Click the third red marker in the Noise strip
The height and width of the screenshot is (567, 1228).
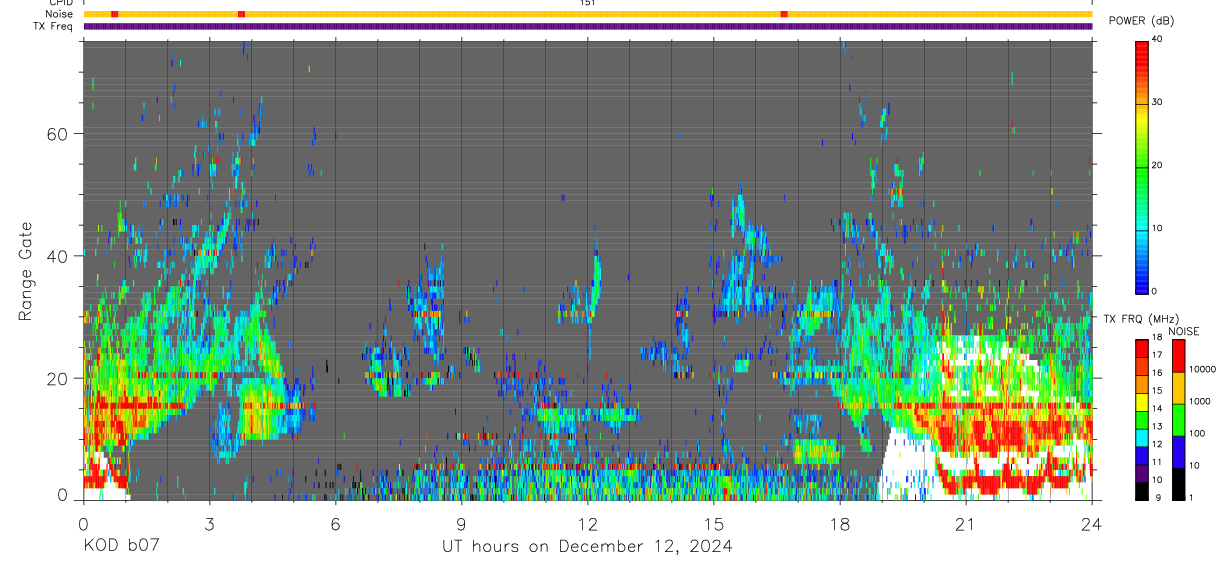coord(784,14)
